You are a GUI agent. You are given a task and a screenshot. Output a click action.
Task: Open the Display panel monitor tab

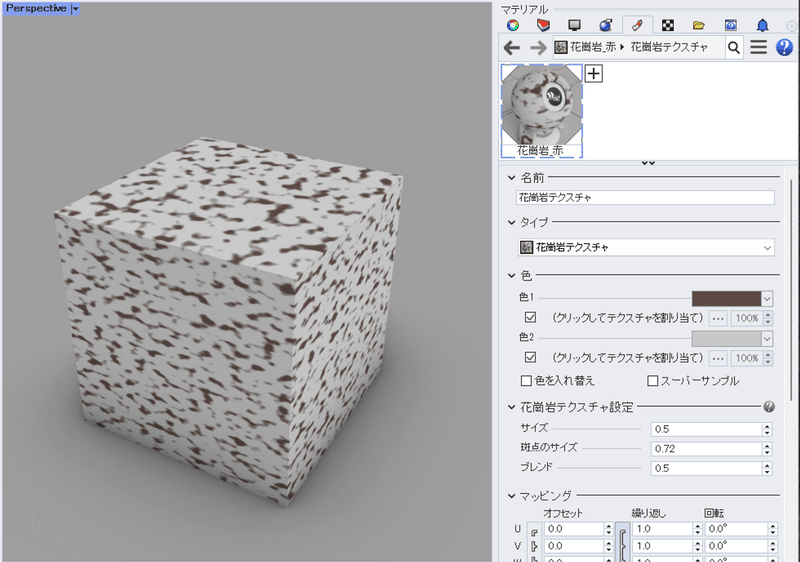[574, 25]
